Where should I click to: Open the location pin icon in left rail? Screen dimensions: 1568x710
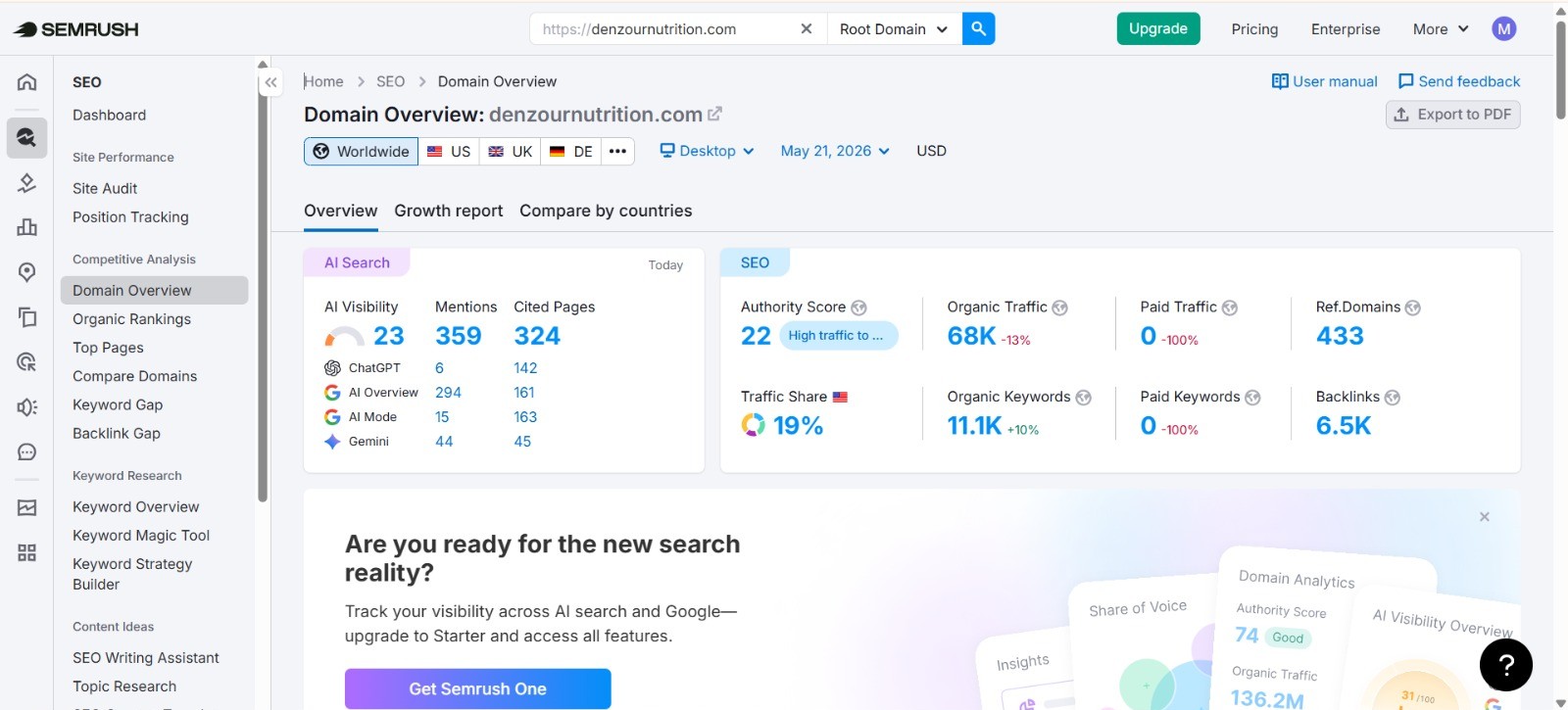pyautogui.click(x=26, y=272)
